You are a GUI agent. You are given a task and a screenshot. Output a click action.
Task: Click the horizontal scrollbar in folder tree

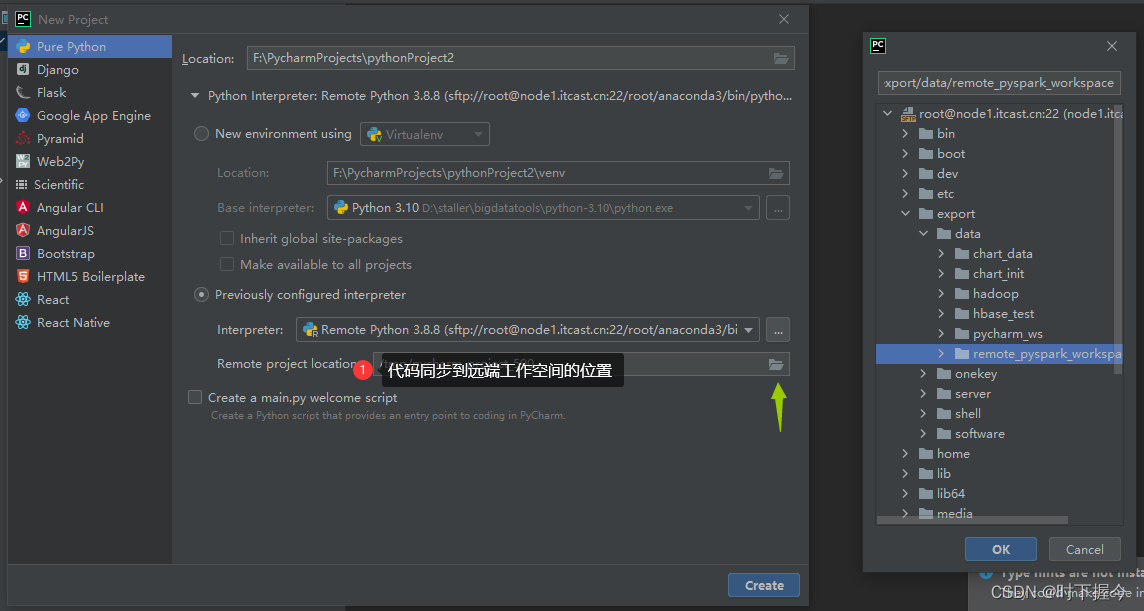[973, 520]
